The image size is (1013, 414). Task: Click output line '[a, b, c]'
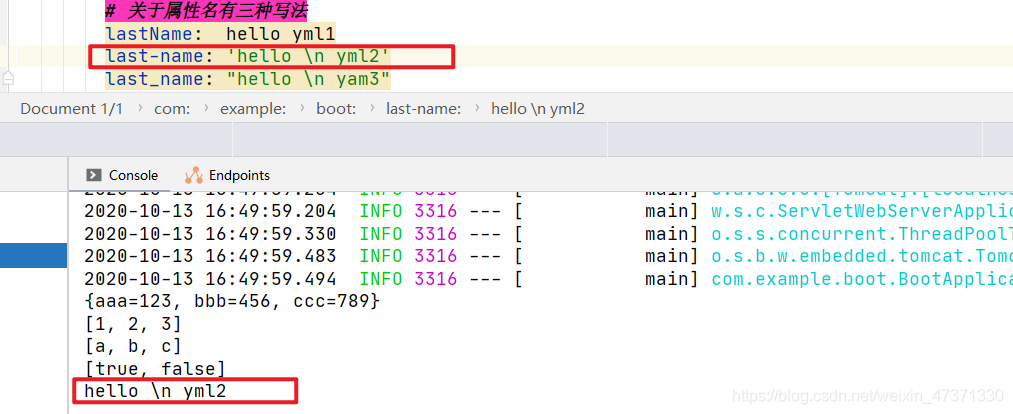click(133, 347)
